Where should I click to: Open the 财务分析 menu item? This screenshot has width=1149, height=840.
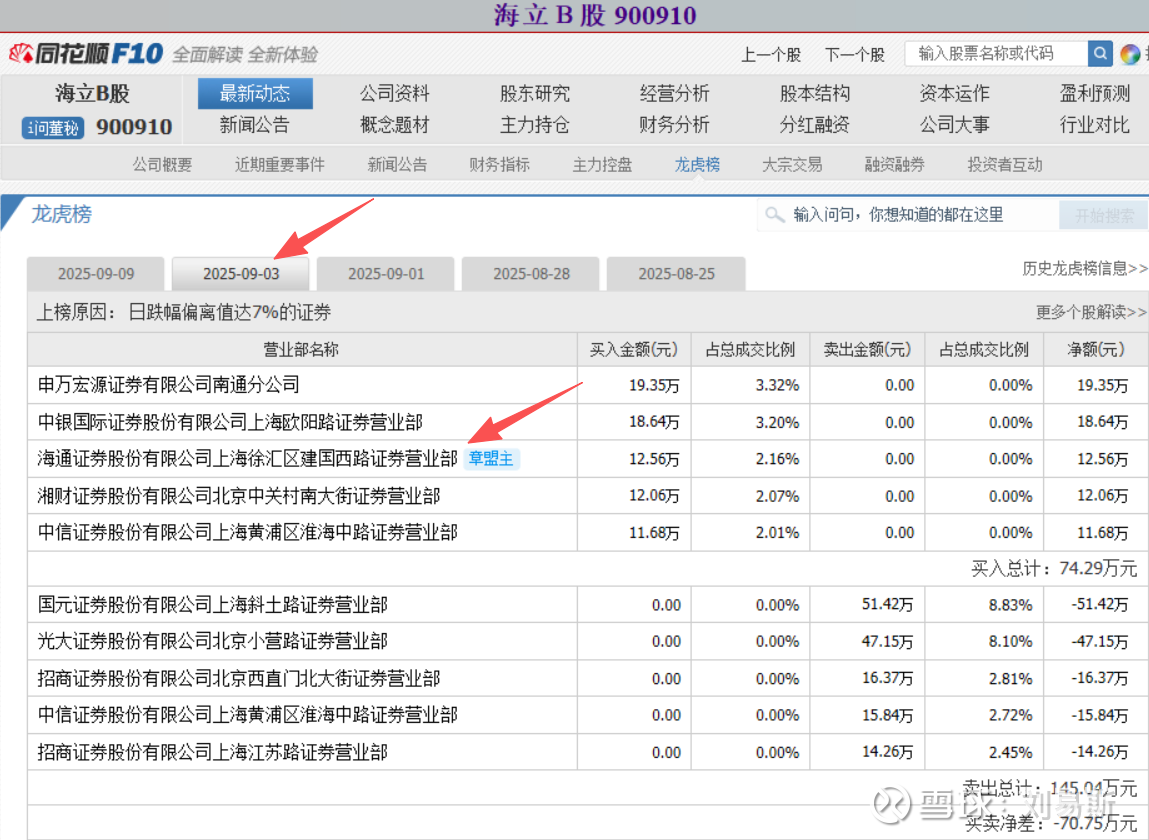pyautogui.click(x=674, y=125)
